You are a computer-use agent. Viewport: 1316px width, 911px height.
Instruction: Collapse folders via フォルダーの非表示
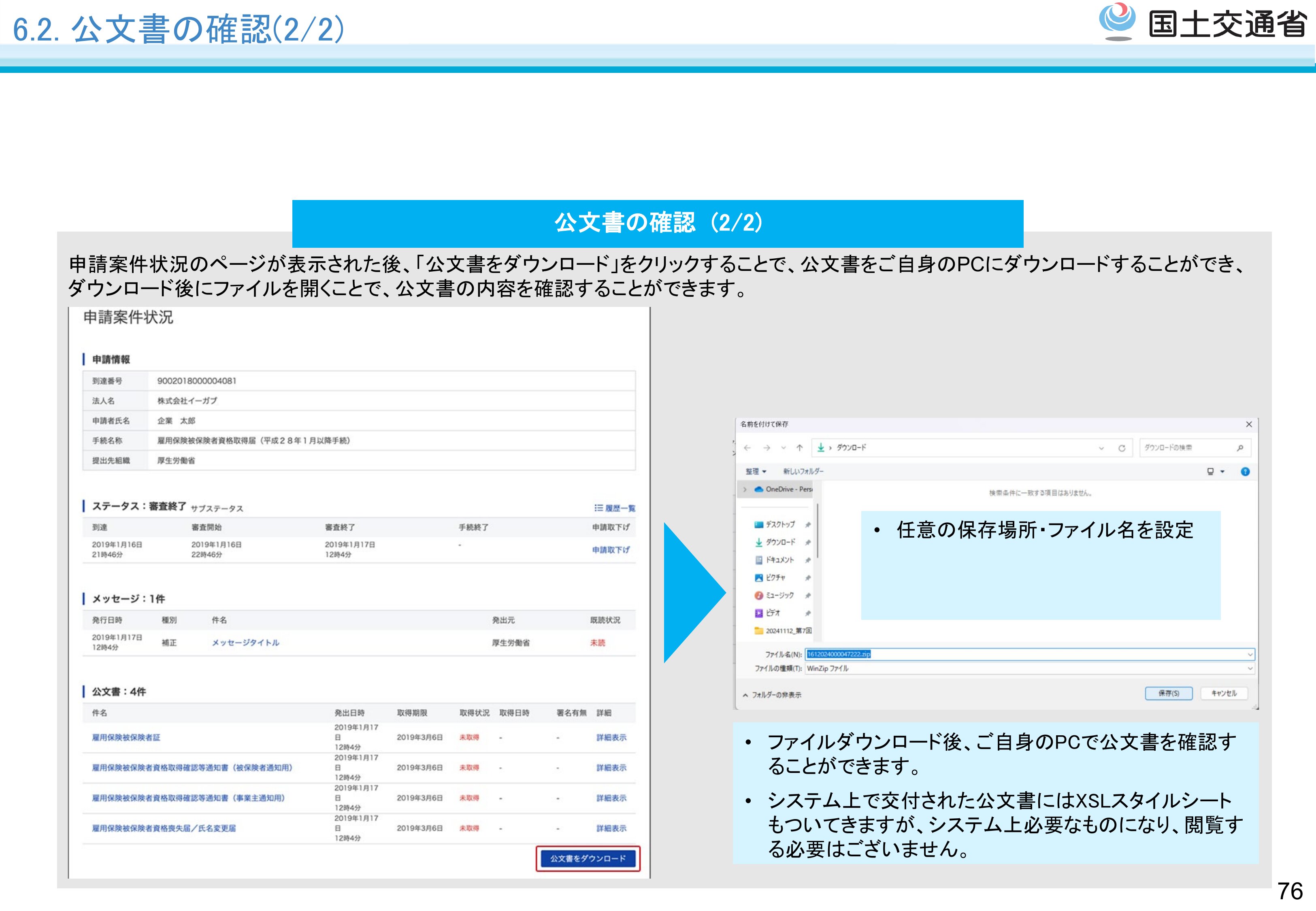(771, 695)
